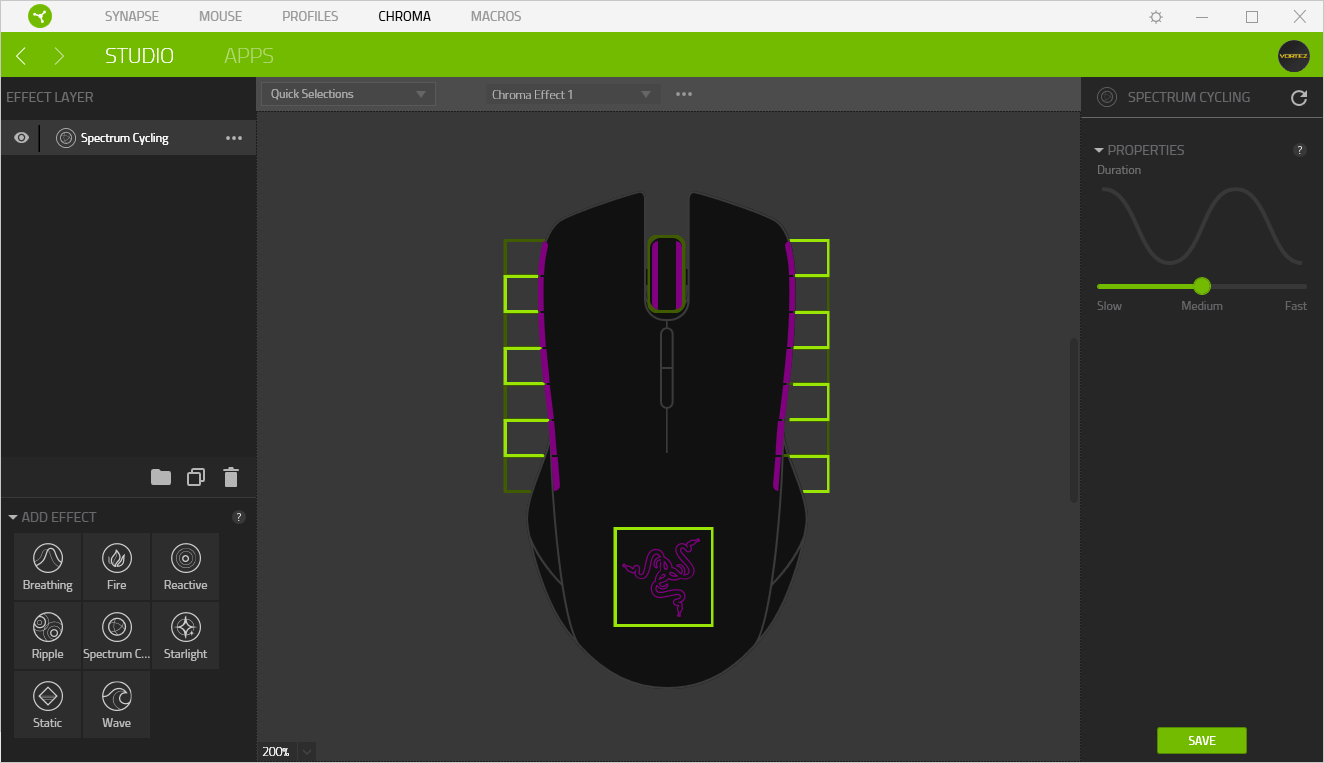Image resolution: width=1324 pixels, height=763 pixels.
Task: Click the Spectrum Cycling layer circle icon
Action: [x=66, y=138]
